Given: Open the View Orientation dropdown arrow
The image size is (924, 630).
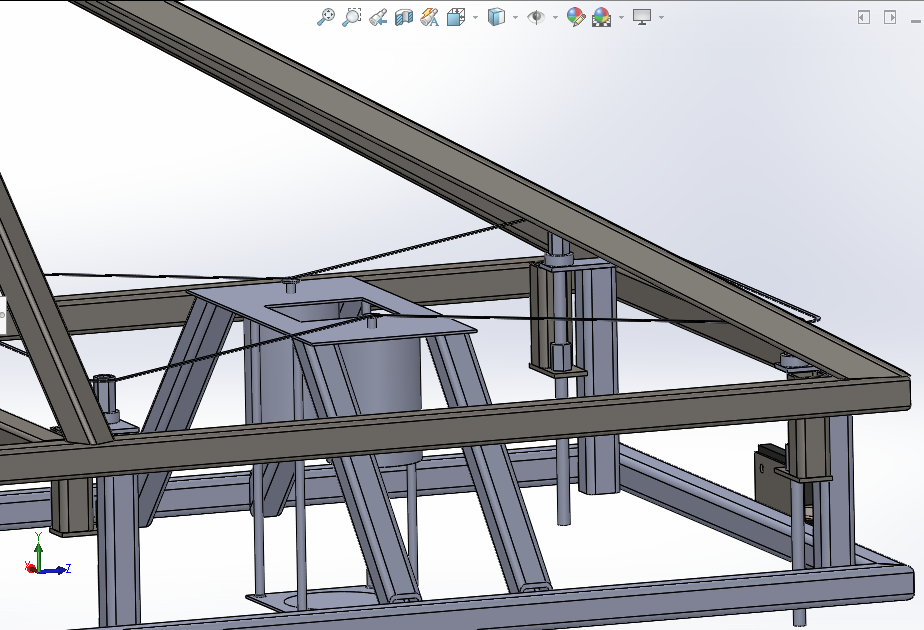Looking at the screenshot, I should click(475, 18).
